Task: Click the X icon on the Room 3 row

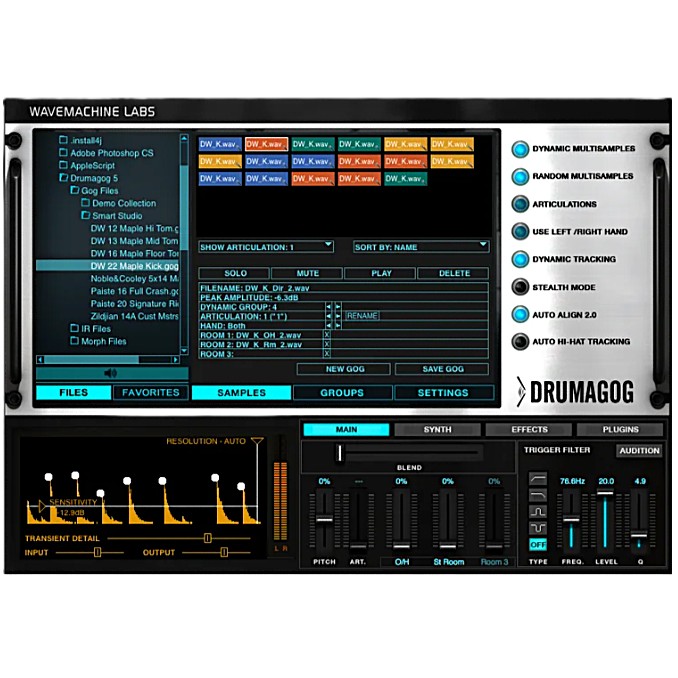Action: (x=327, y=354)
